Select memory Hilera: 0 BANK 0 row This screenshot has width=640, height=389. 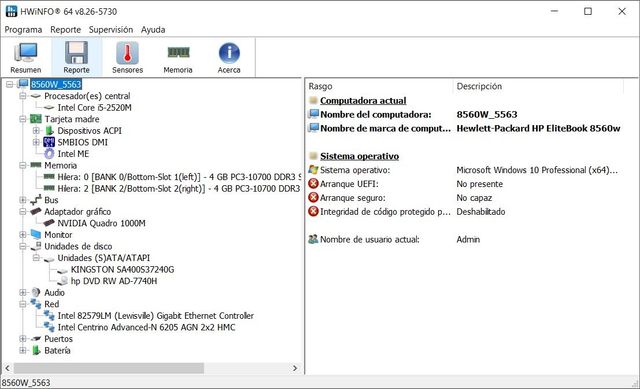pyautogui.click(x=179, y=177)
